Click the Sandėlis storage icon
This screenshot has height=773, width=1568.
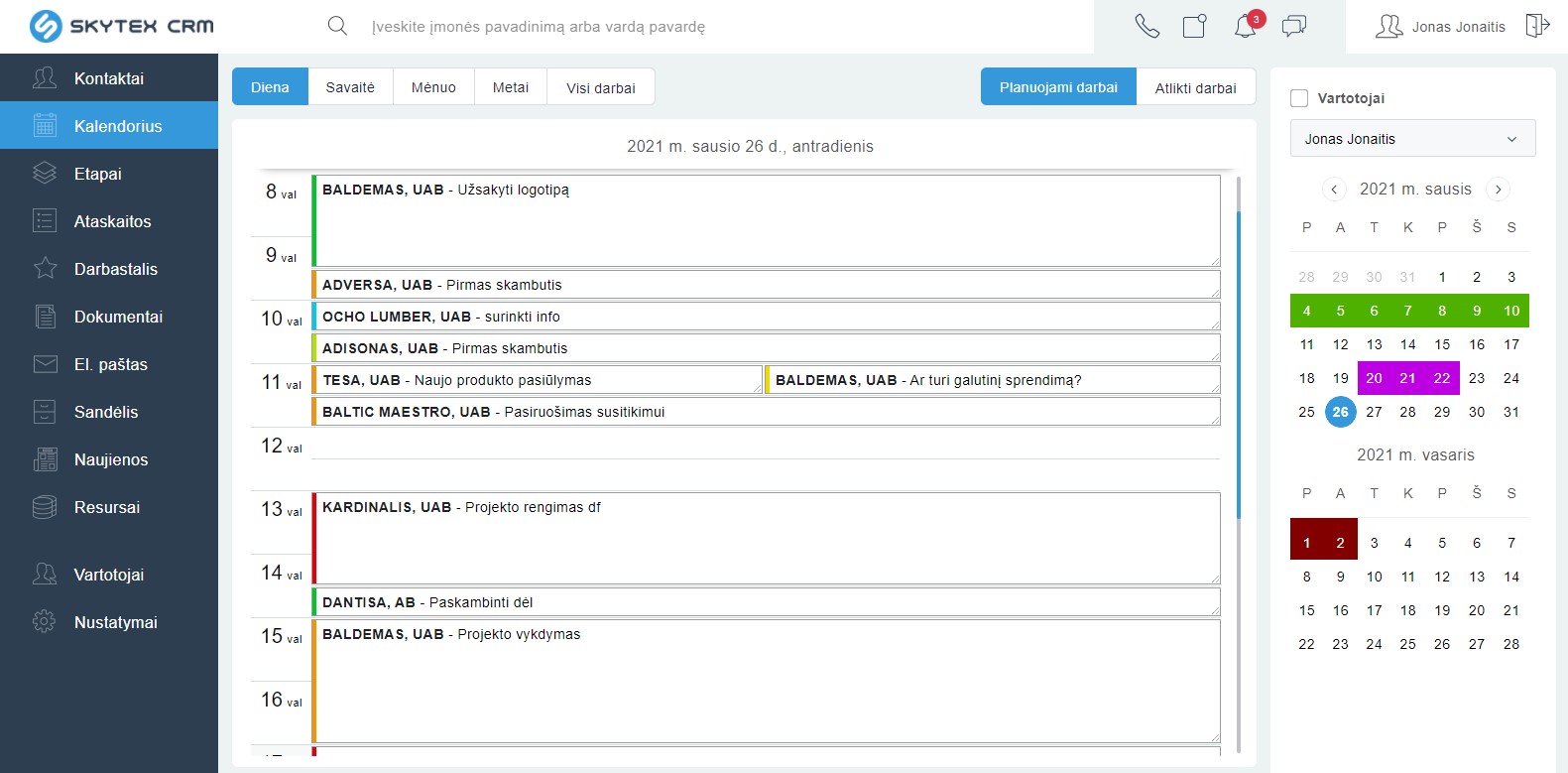pyautogui.click(x=45, y=411)
